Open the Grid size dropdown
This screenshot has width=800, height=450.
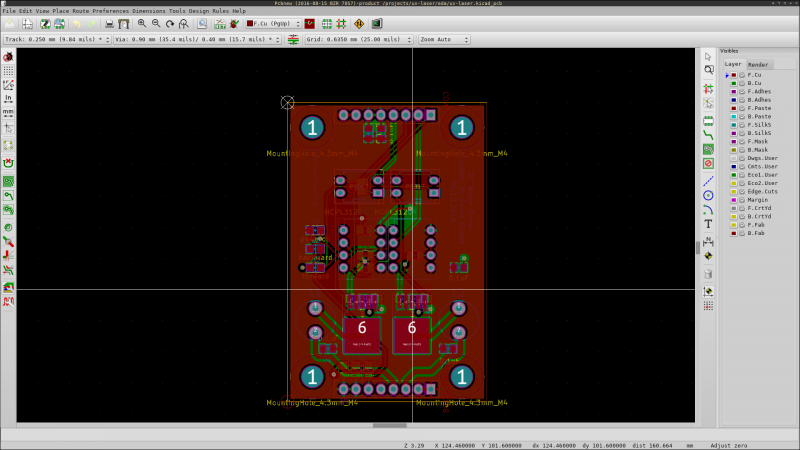tap(359, 39)
